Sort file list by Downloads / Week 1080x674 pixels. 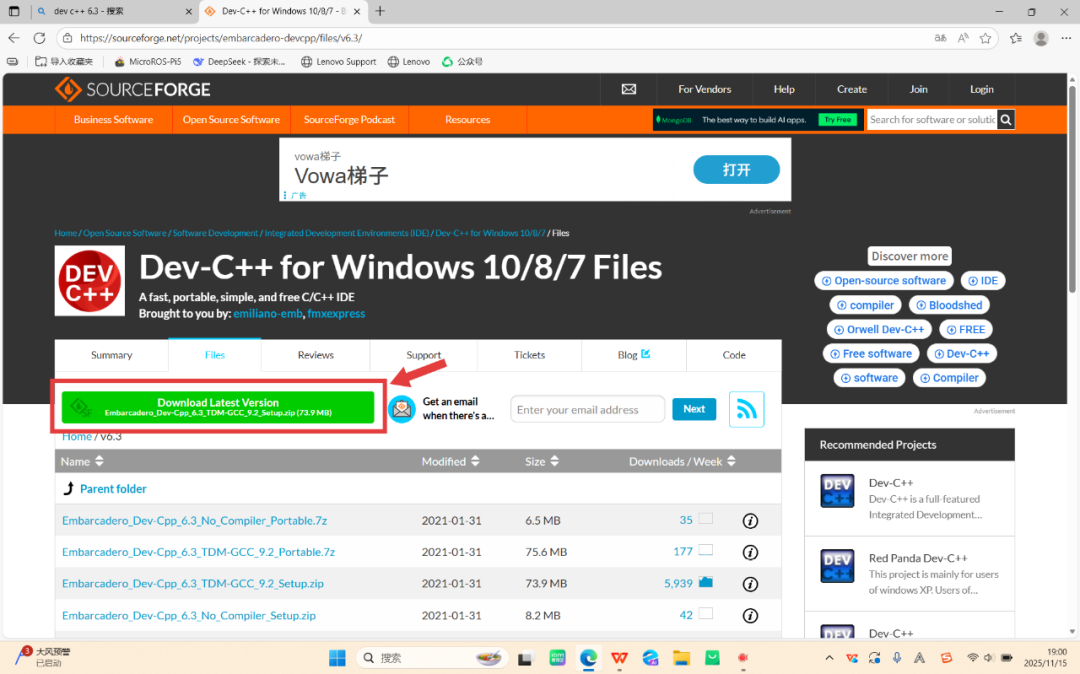click(683, 461)
